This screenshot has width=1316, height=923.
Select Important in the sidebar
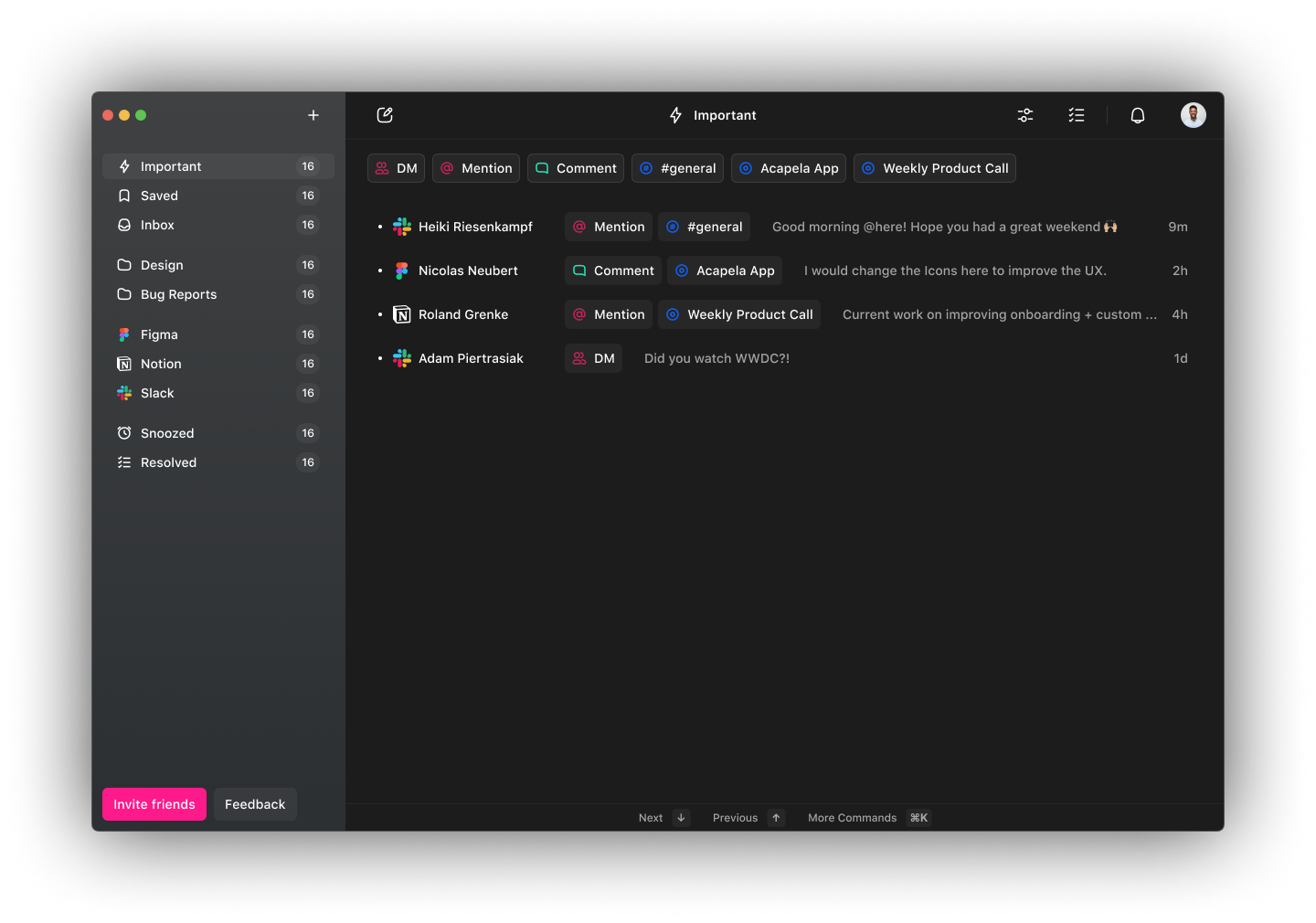click(x=218, y=166)
